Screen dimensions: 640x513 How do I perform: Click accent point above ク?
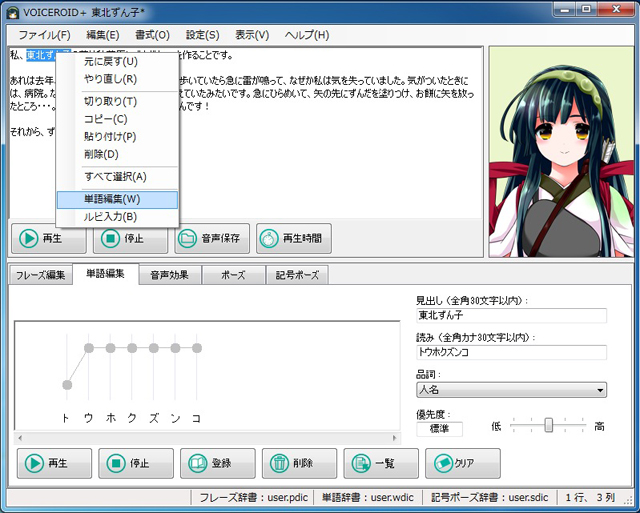point(132,348)
